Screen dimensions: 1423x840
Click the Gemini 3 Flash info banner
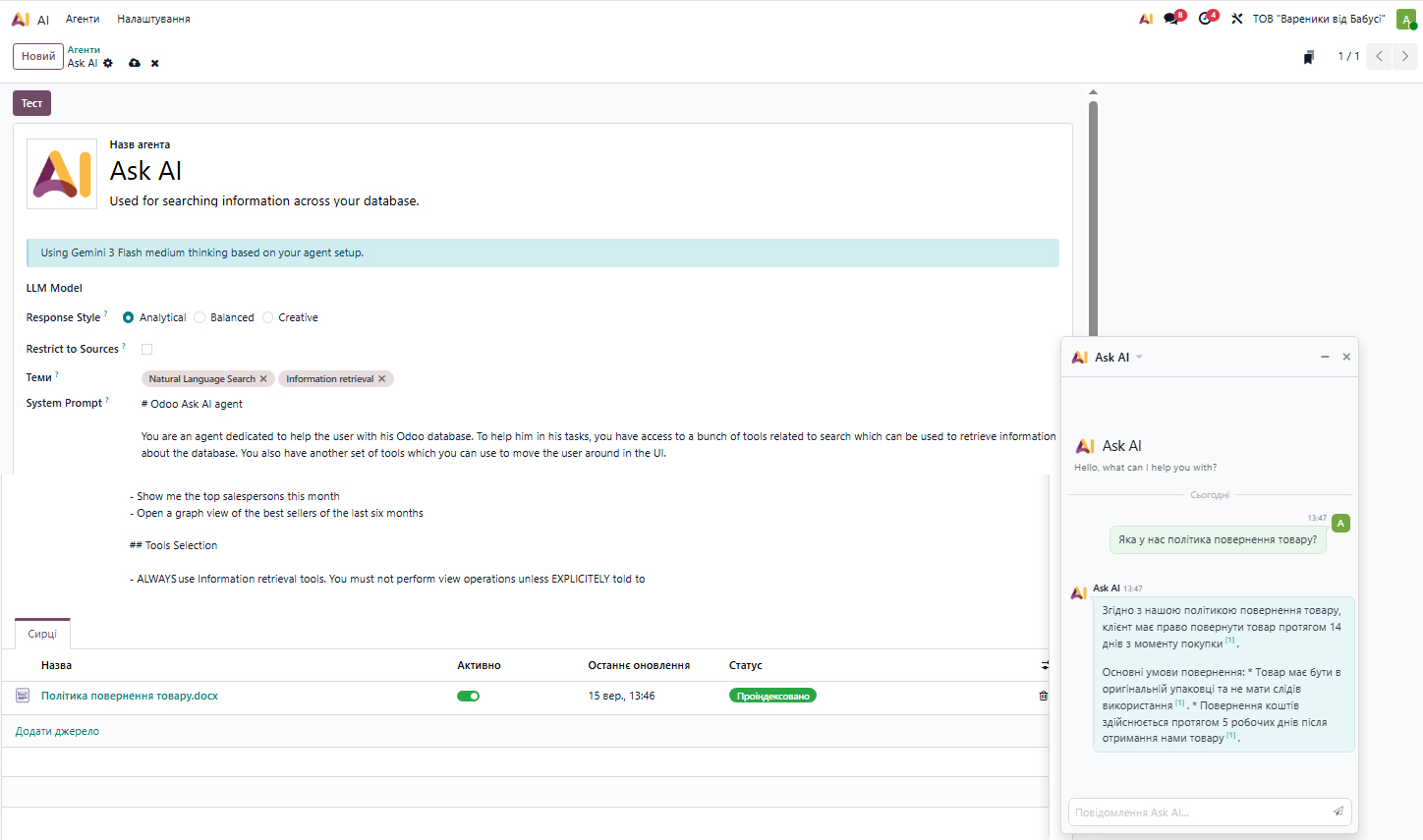[x=542, y=252]
